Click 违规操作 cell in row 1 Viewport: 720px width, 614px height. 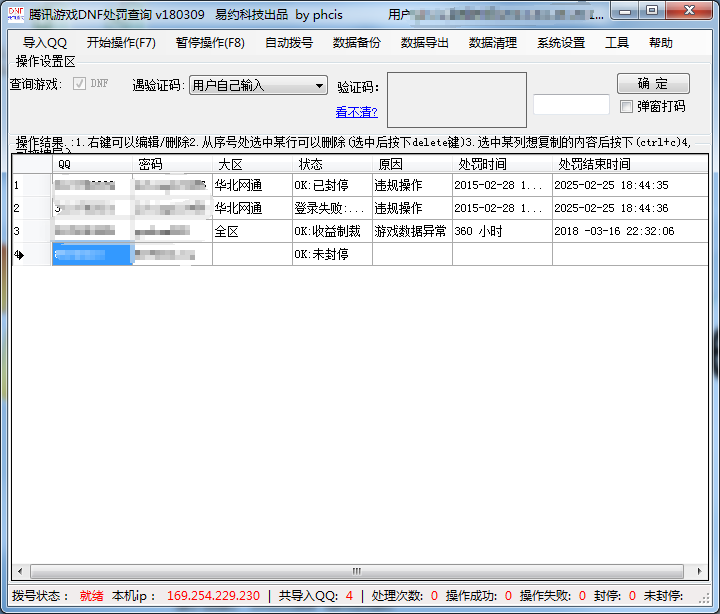click(x=412, y=185)
